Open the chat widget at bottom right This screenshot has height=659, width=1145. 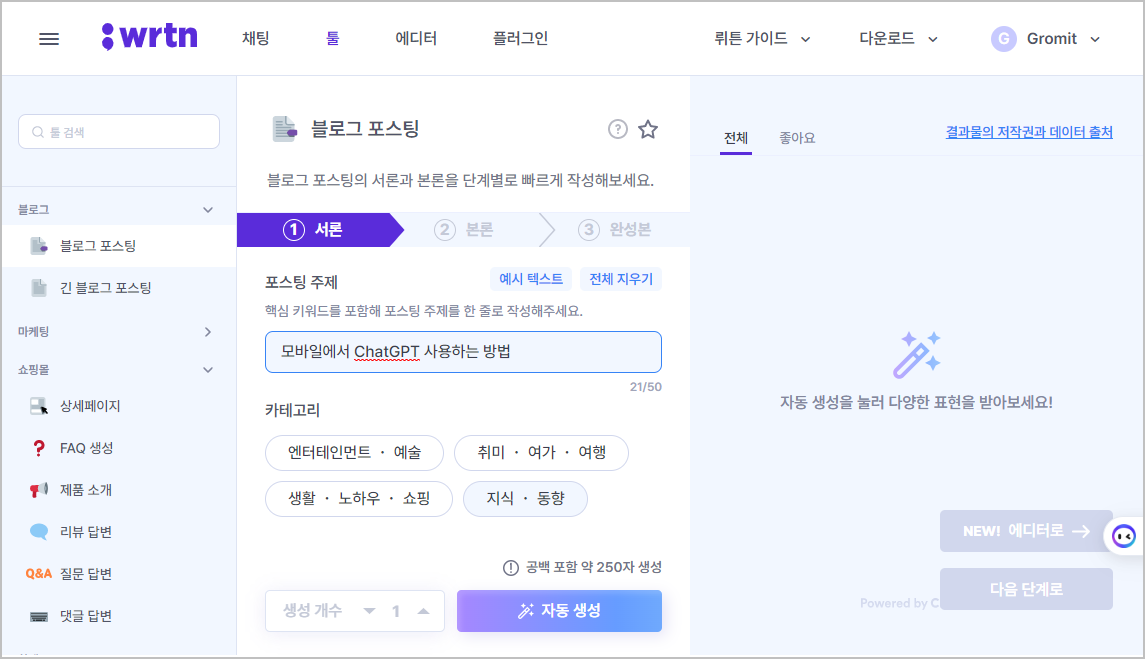click(x=1122, y=537)
